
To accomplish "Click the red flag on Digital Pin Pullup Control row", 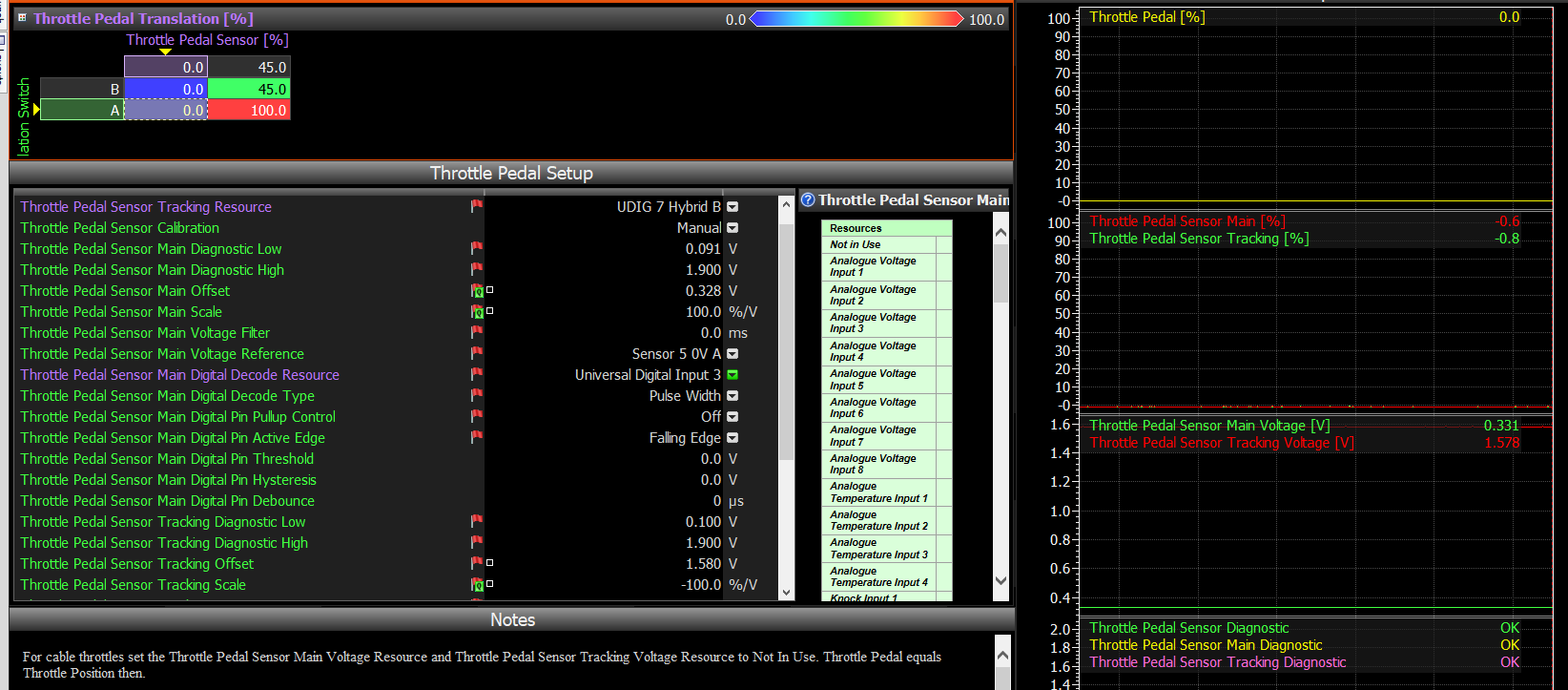I will click(477, 416).
